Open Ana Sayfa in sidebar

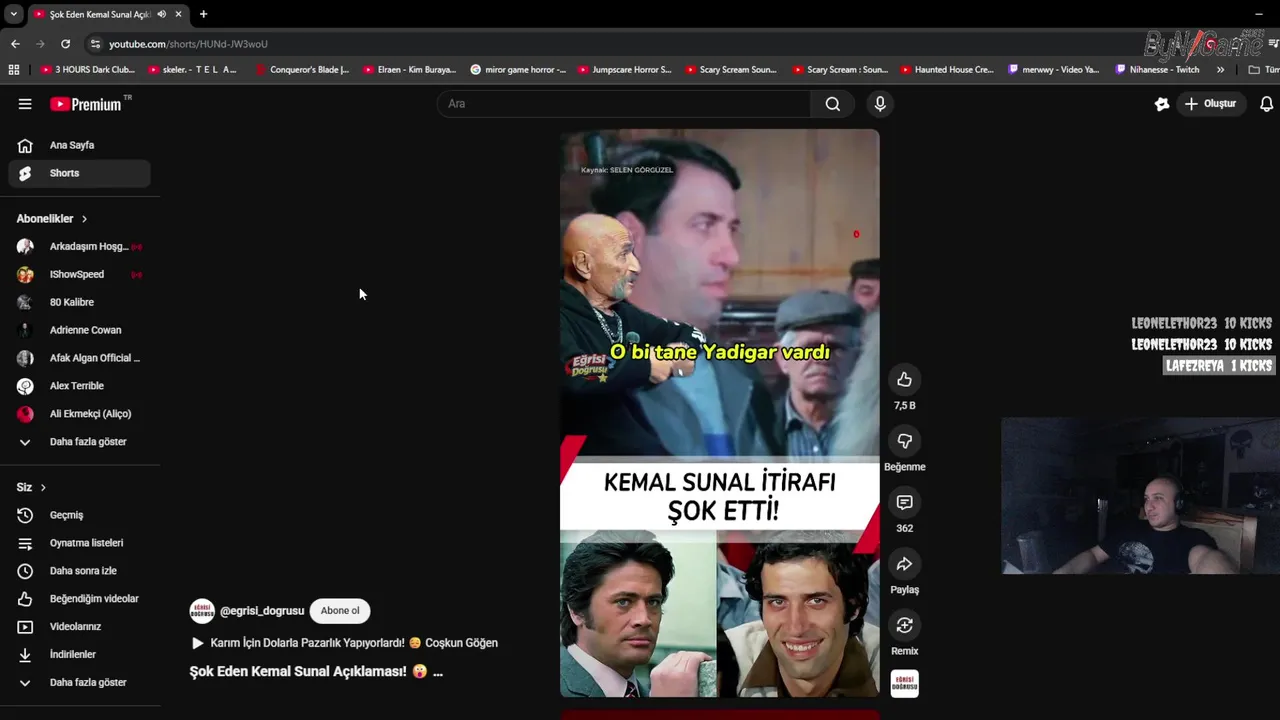[x=80, y=145]
